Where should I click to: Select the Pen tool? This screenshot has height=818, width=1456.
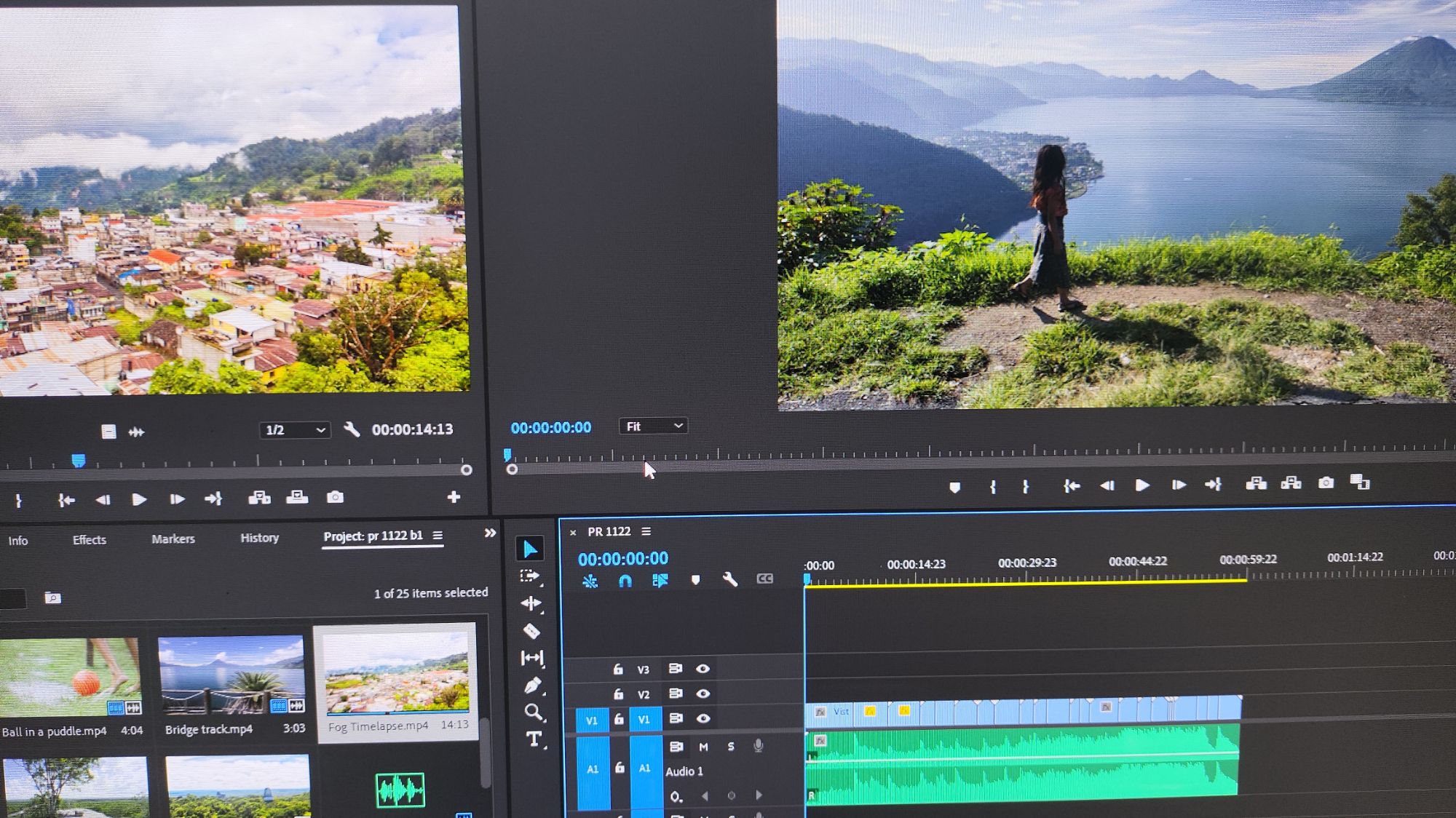click(x=532, y=685)
